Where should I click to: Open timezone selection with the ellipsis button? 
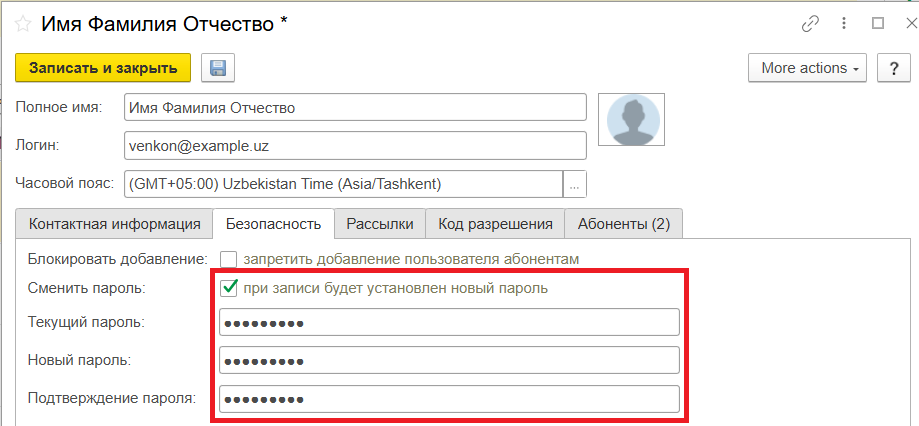[x=574, y=184]
